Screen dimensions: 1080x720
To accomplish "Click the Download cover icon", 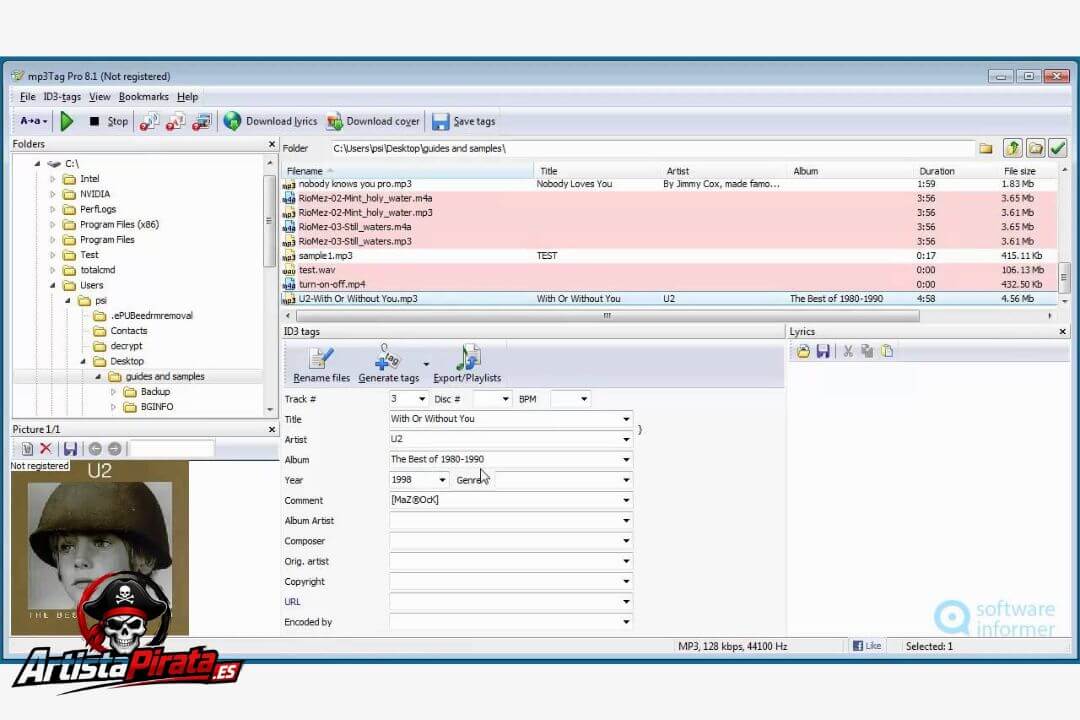I will pyautogui.click(x=335, y=121).
